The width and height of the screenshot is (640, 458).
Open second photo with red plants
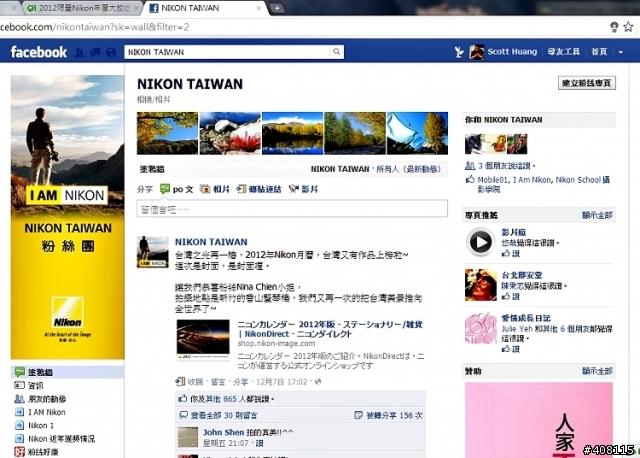[x=230, y=133]
